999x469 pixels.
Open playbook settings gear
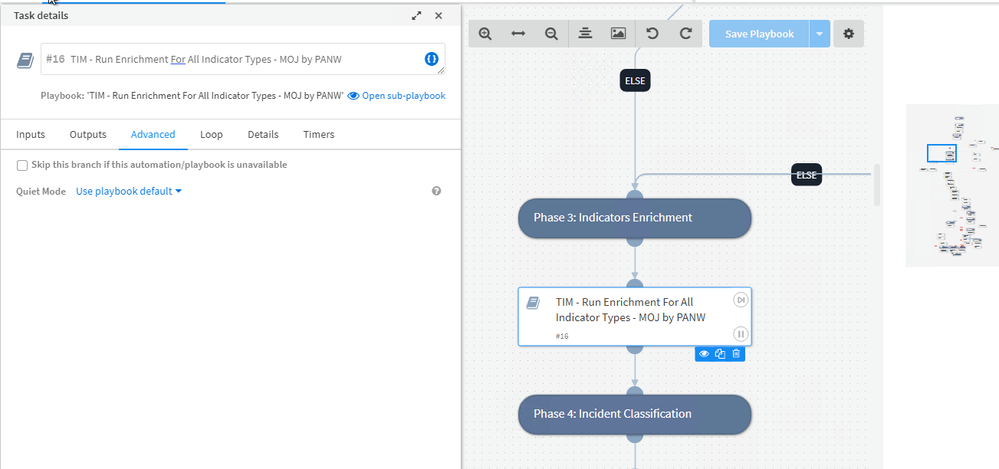[849, 34]
